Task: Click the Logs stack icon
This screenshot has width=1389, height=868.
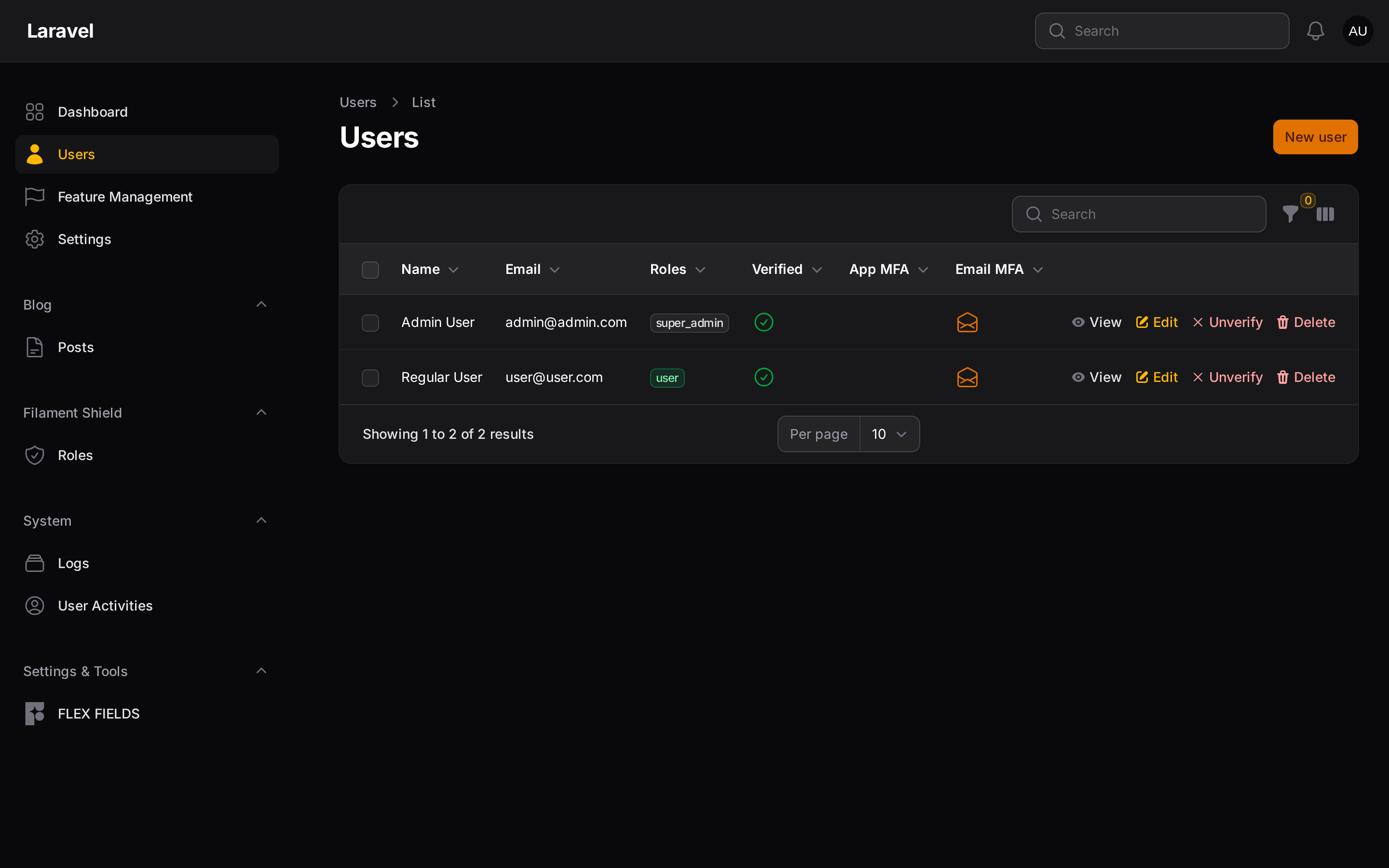Action: (x=34, y=563)
